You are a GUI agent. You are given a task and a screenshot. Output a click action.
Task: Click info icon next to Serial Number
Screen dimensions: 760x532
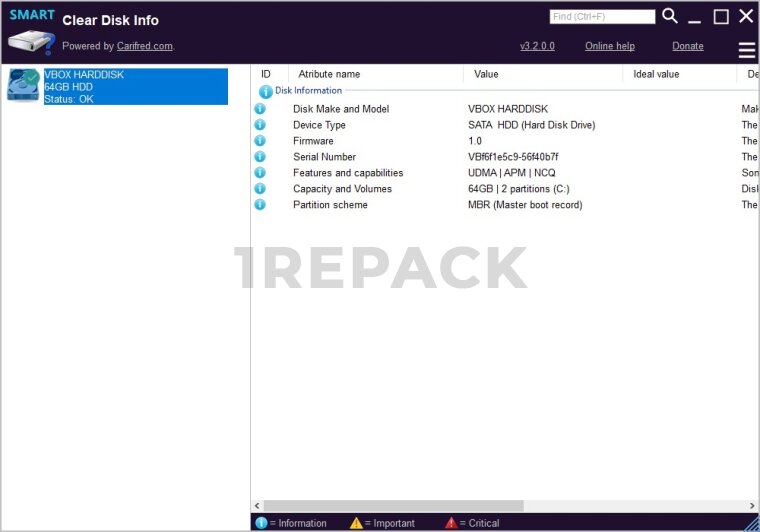260,157
